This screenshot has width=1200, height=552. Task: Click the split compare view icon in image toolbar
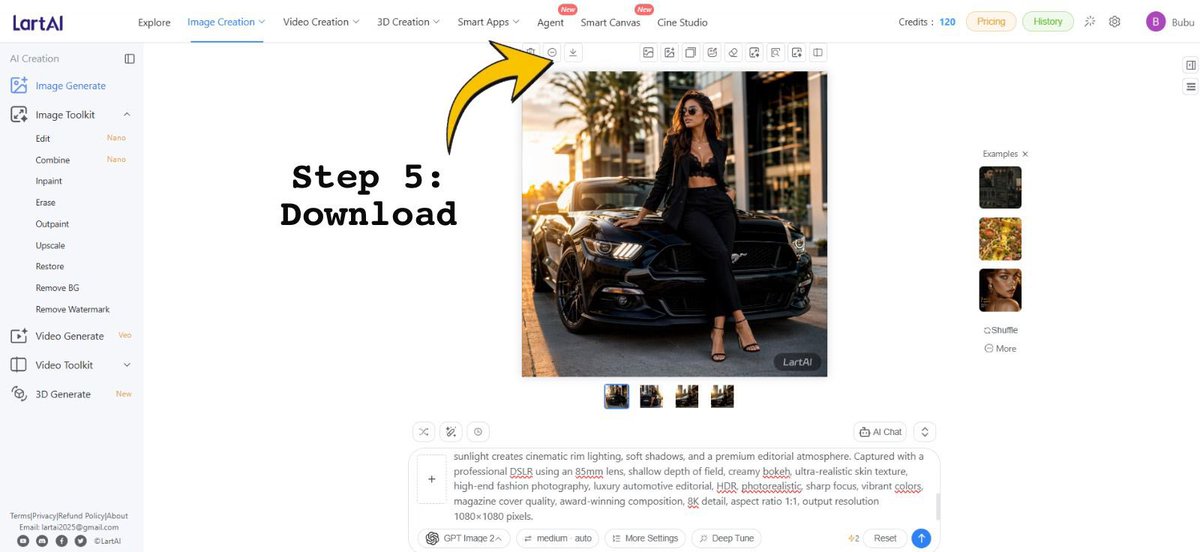pyautogui.click(x=818, y=53)
